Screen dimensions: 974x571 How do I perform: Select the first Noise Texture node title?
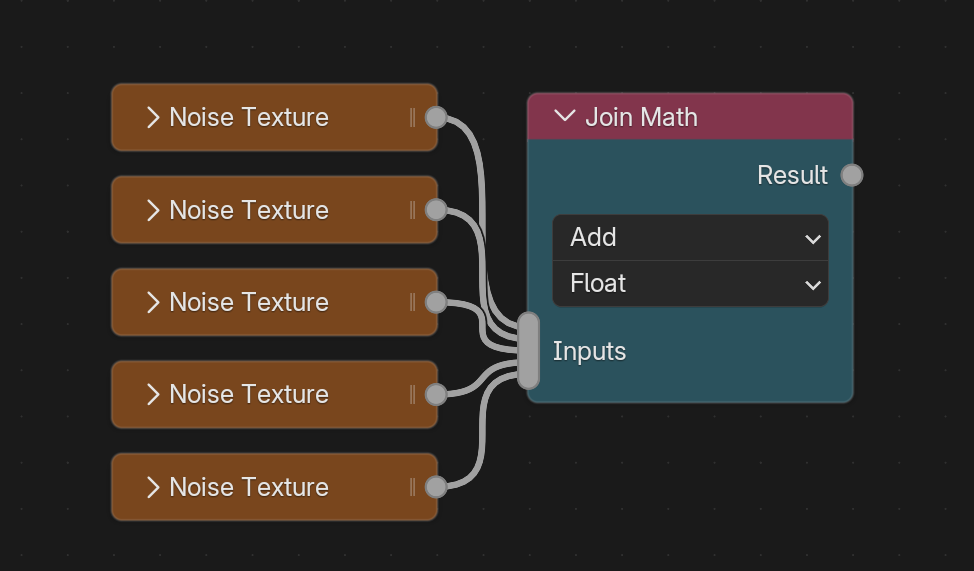coord(249,117)
